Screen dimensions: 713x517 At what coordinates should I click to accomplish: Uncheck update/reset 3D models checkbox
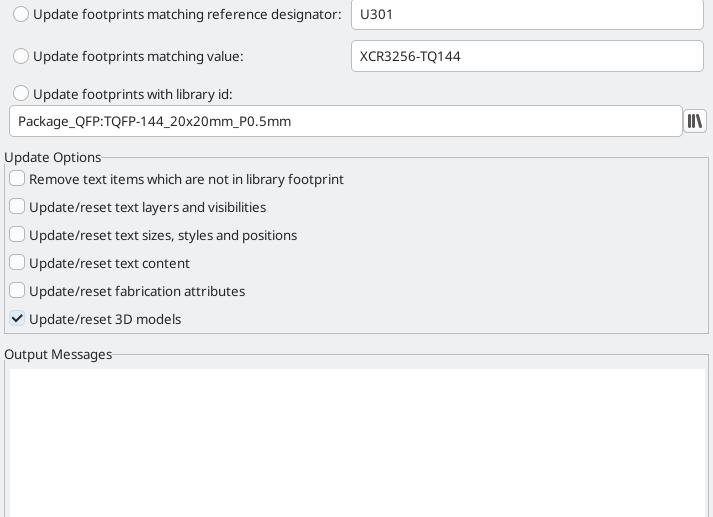click(x=18, y=319)
